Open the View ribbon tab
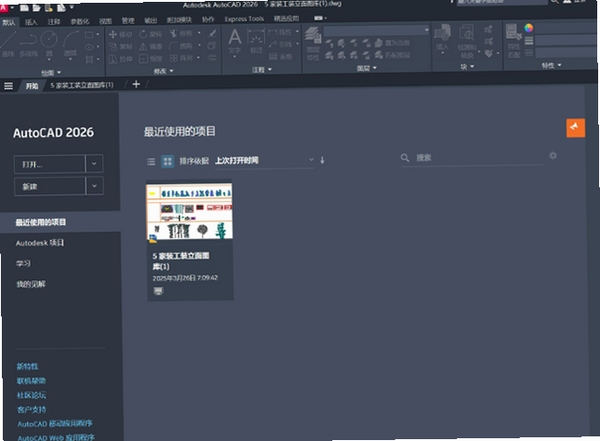This screenshot has width=600, height=441. [x=105, y=21]
